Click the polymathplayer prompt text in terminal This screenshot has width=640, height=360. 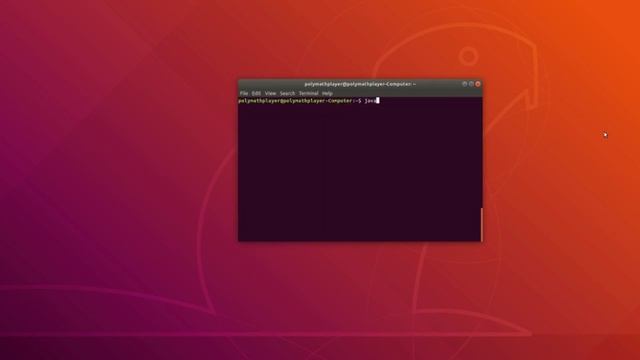300,100
